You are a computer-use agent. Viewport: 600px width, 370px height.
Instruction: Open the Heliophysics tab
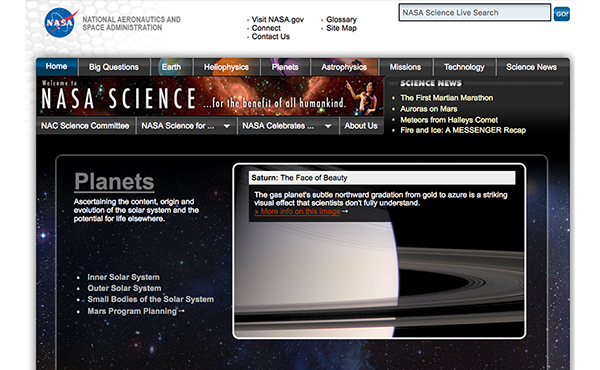click(x=226, y=67)
